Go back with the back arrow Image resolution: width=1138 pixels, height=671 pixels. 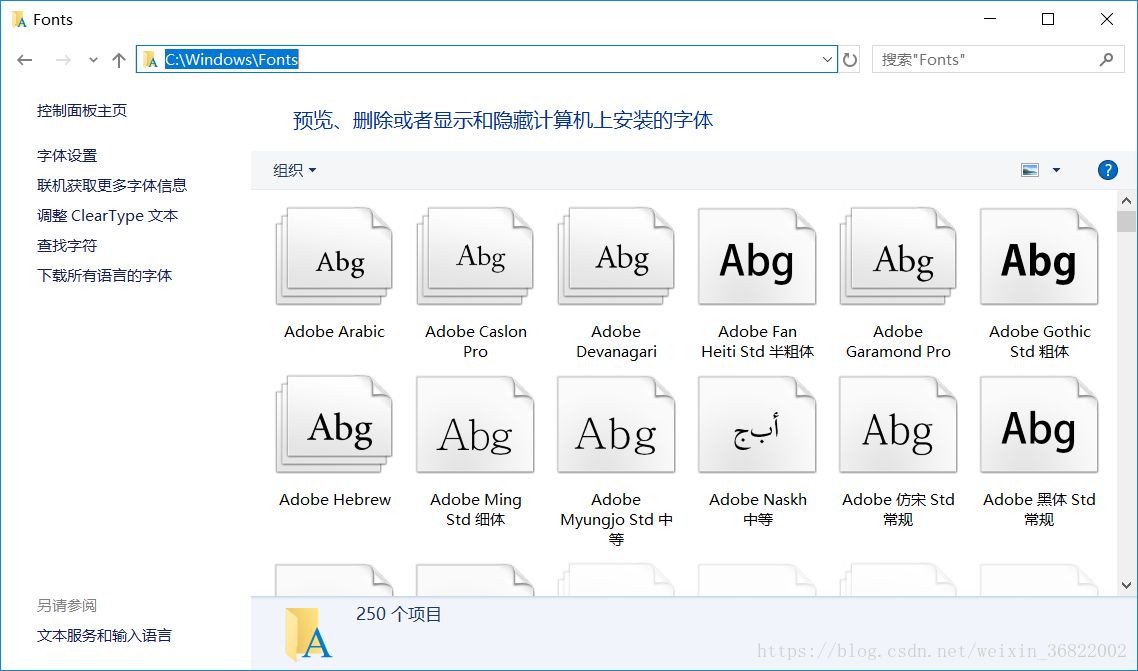tap(25, 60)
